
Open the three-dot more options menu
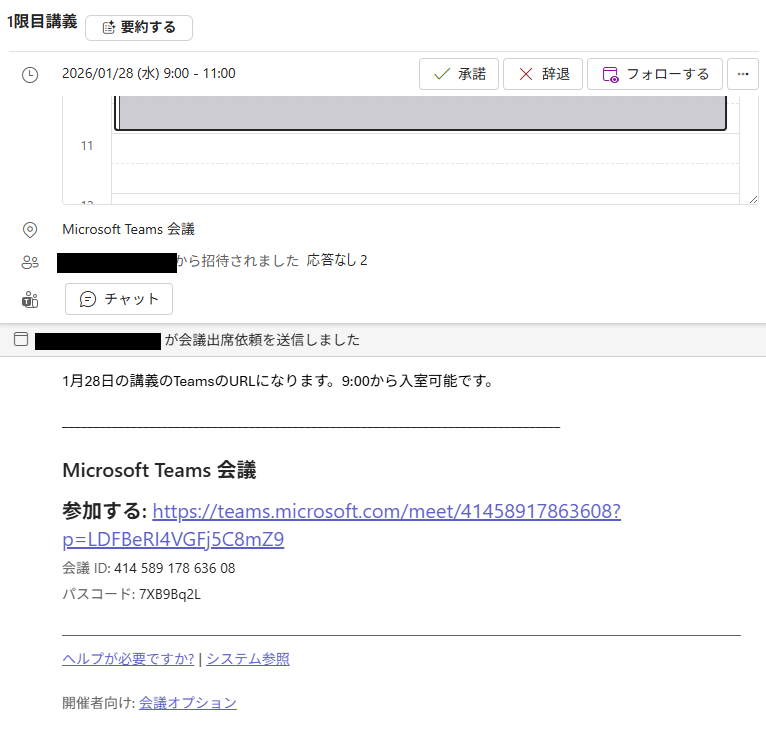[742, 74]
